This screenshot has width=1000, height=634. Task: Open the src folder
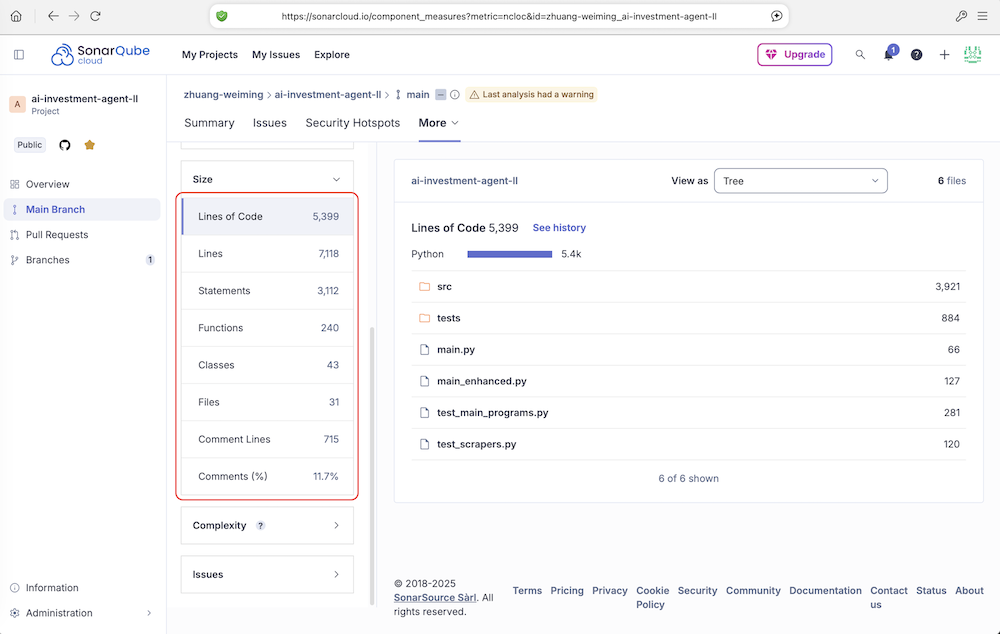click(x=445, y=286)
